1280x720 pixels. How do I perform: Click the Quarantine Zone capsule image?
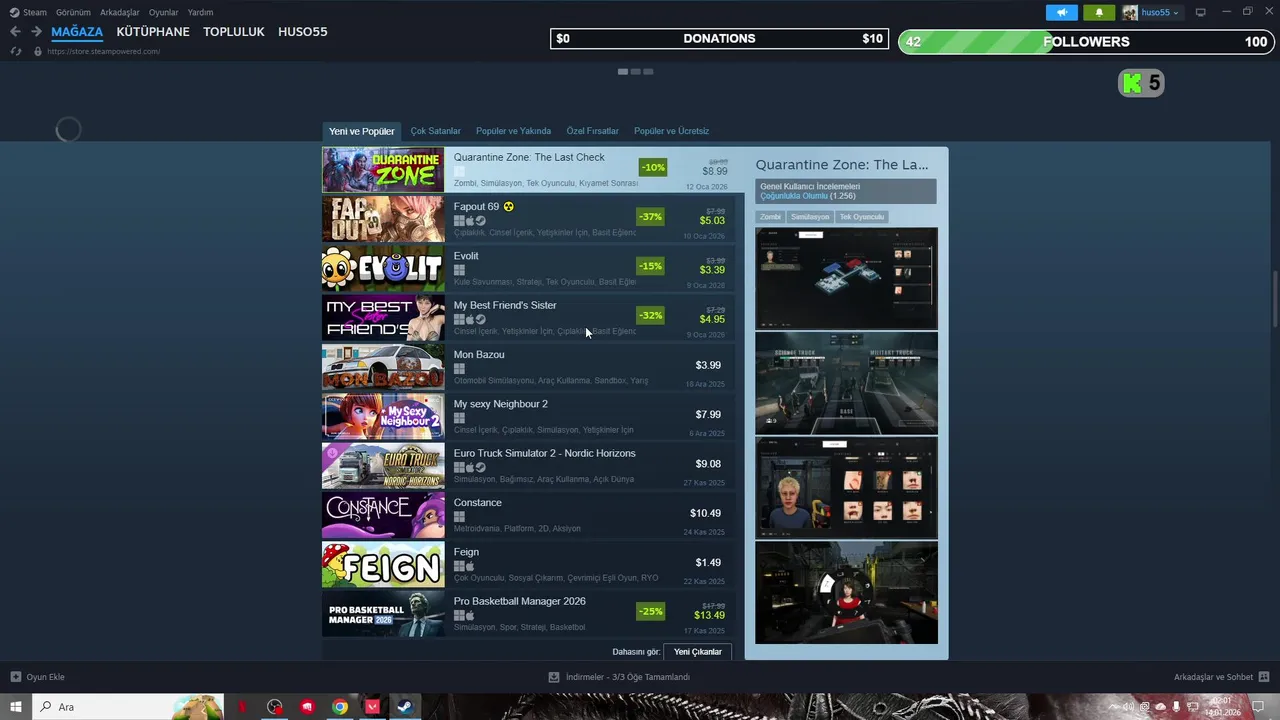383,170
